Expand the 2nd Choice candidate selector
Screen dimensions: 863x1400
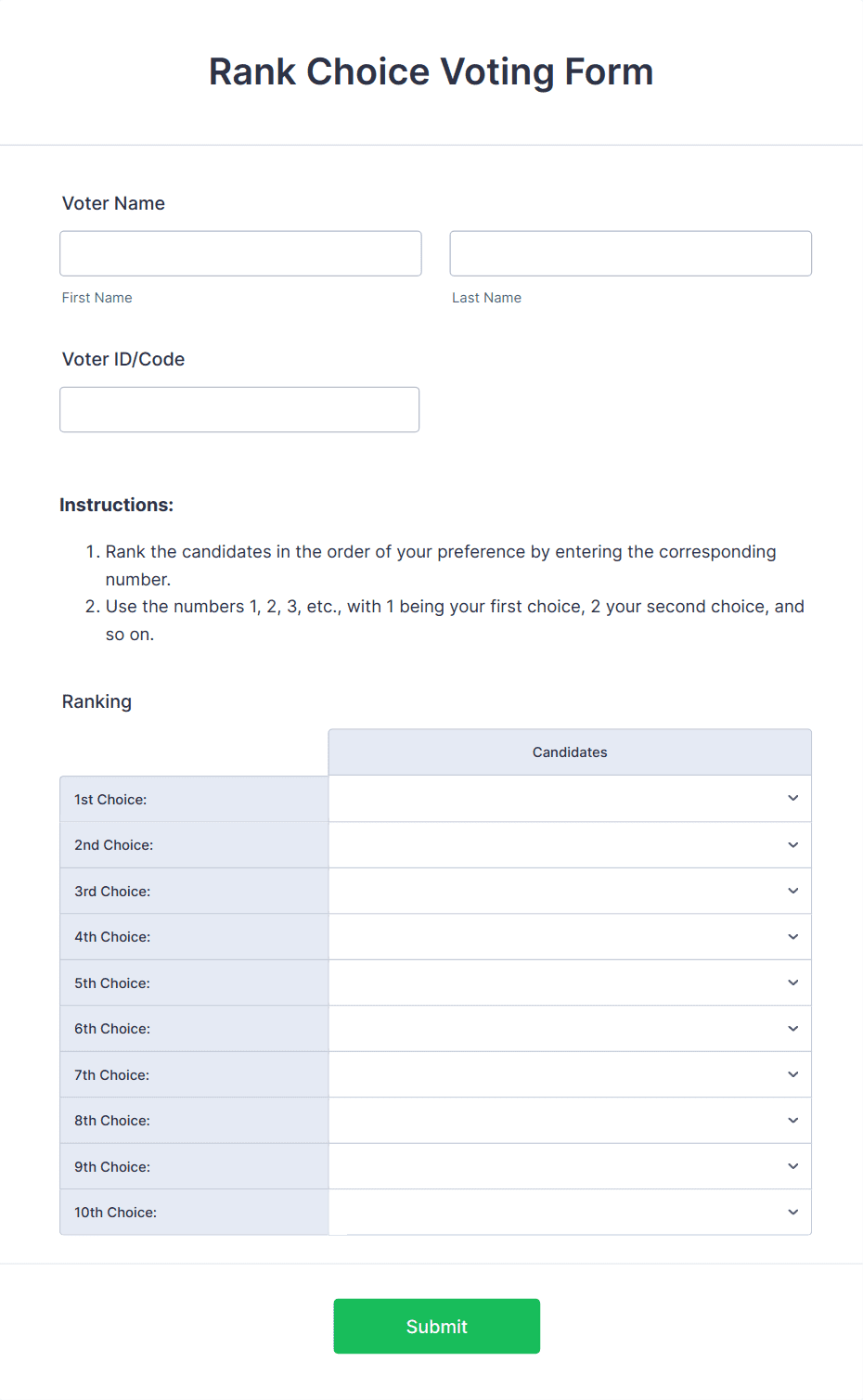[x=792, y=844]
